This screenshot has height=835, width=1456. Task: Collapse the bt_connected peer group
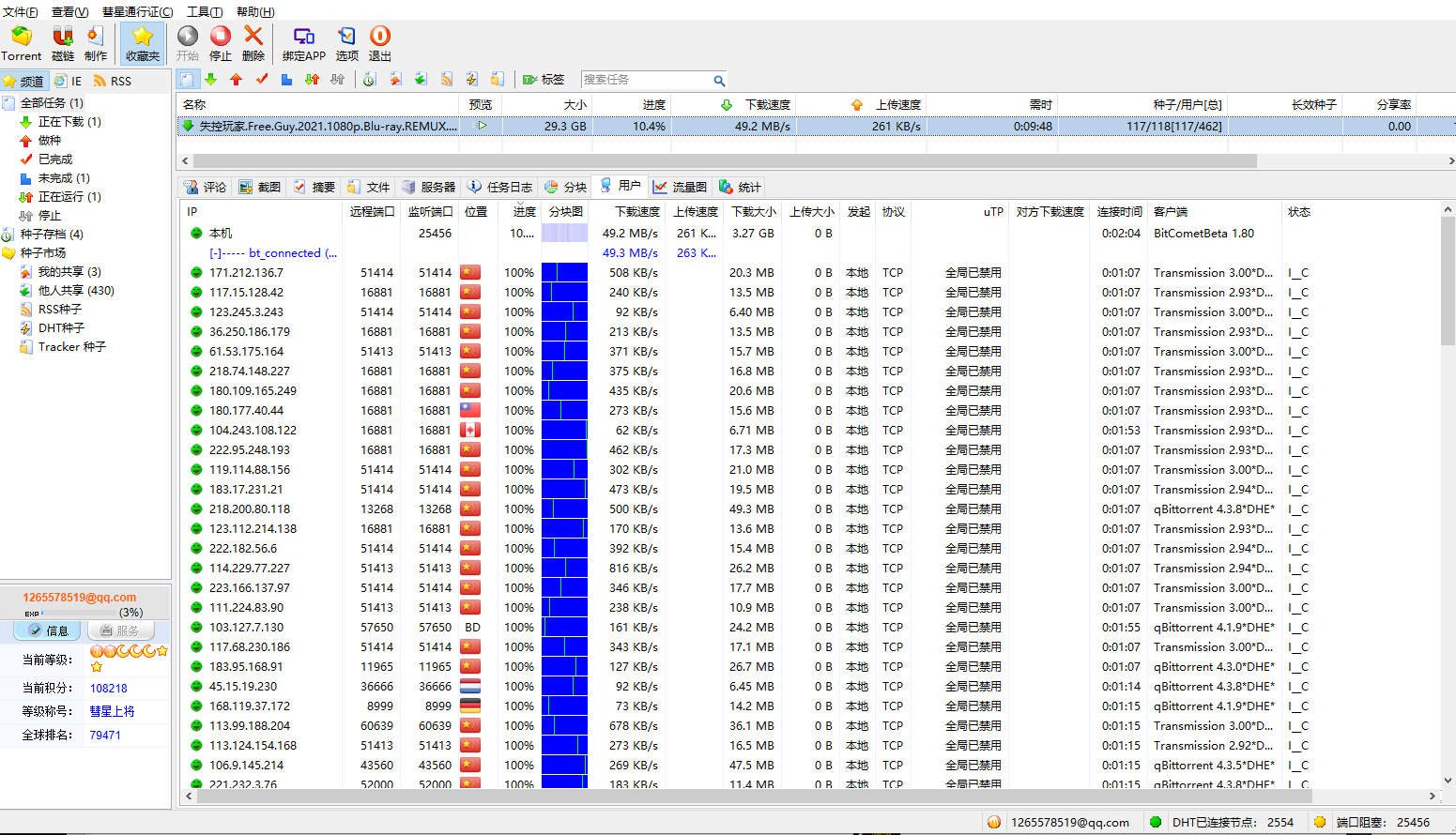[215, 253]
